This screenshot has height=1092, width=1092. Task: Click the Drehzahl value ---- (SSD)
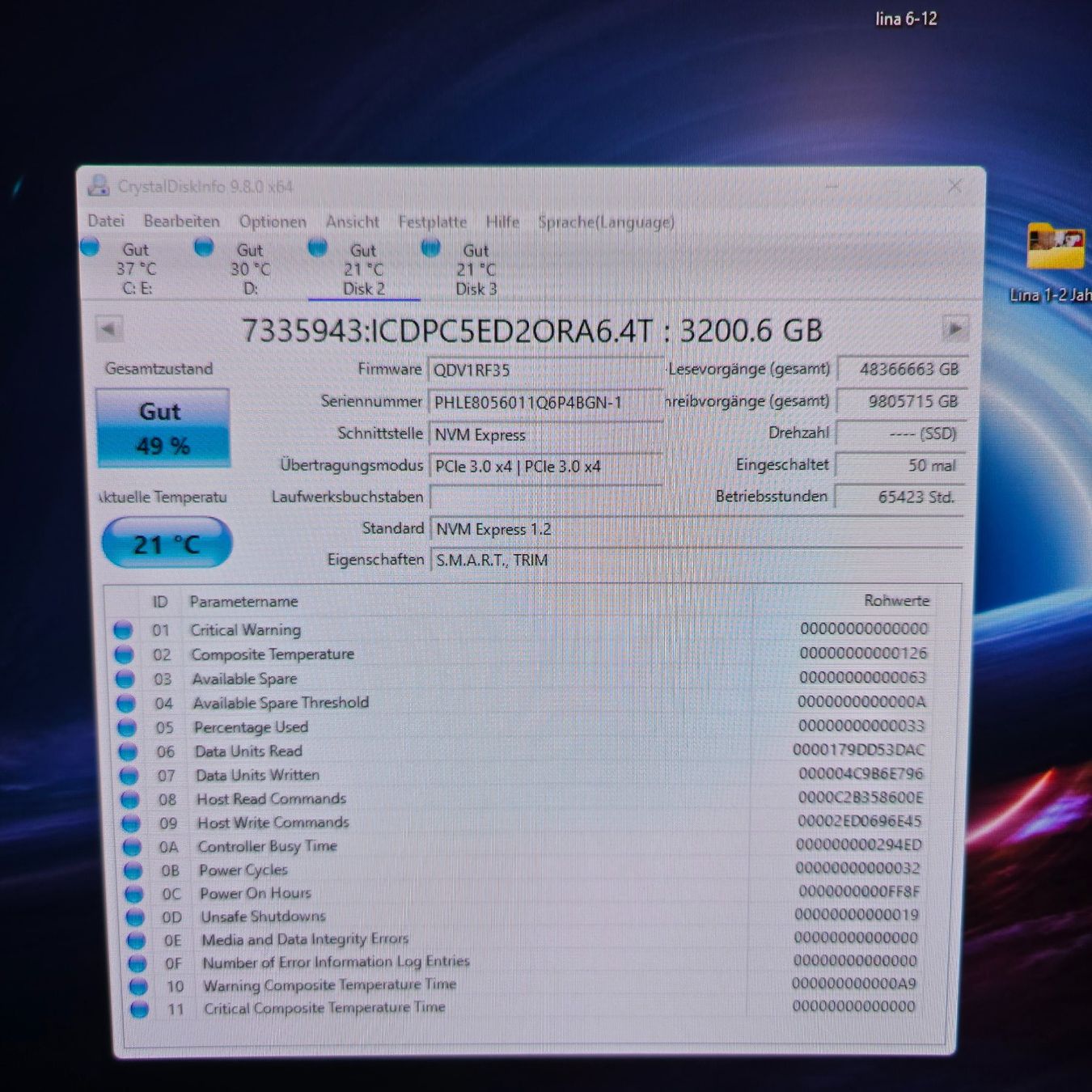[900, 434]
